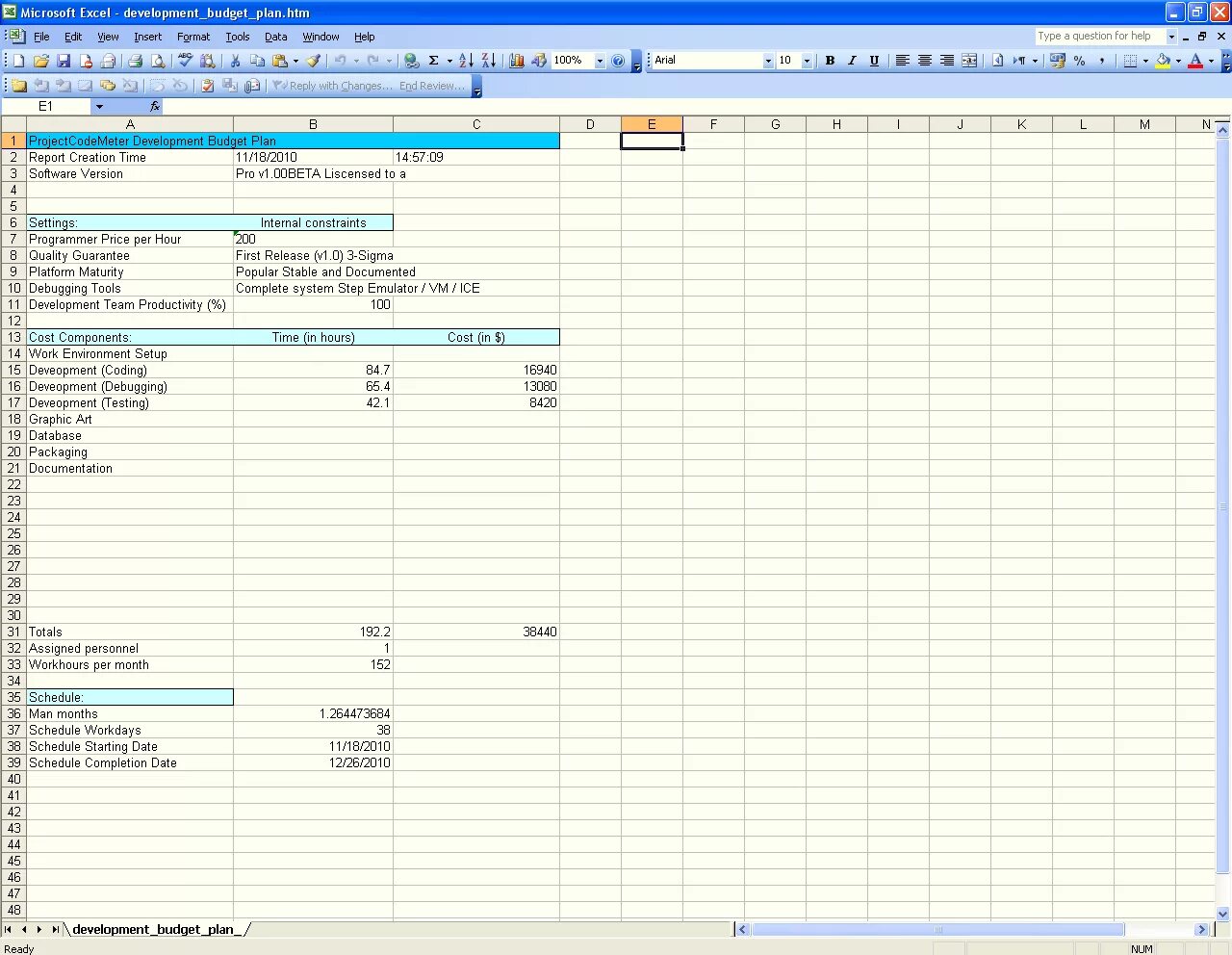The height and width of the screenshot is (955, 1232).
Task: Click the Merge and Center icon
Action: coord(969,61)
